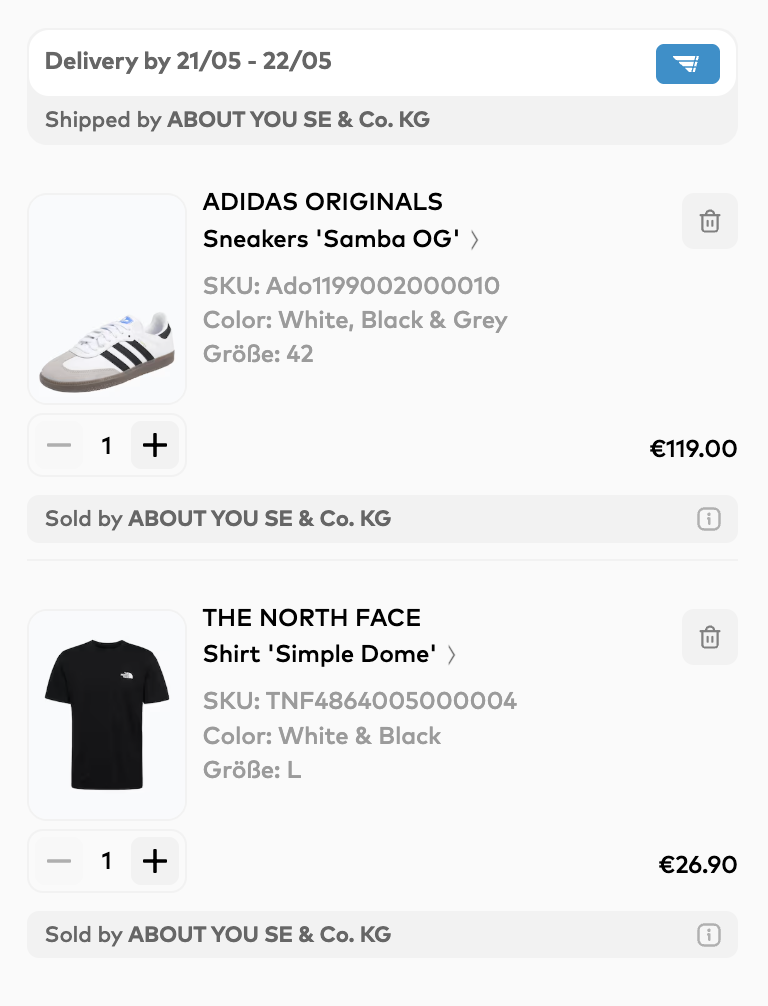
Task: Open the Sneakers 'Samba OG' product link
Action: point(331,239)
